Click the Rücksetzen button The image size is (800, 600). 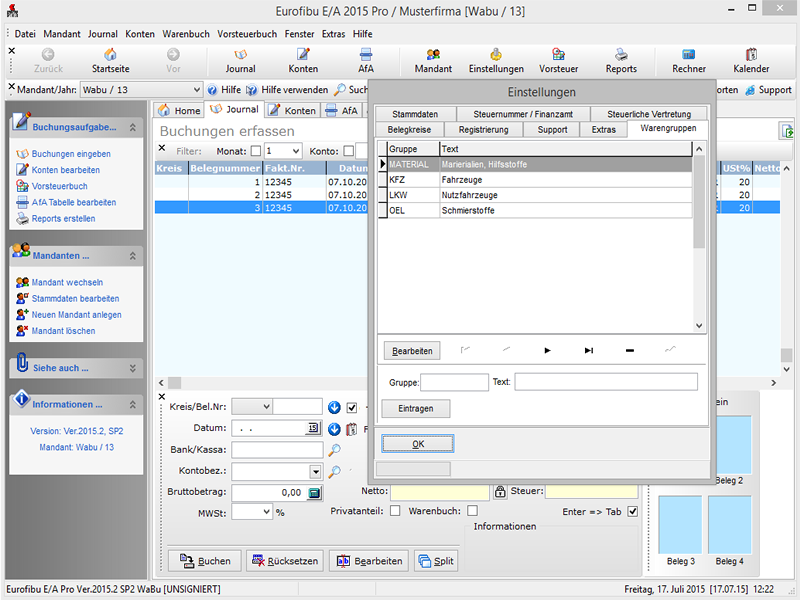point(285,561)
